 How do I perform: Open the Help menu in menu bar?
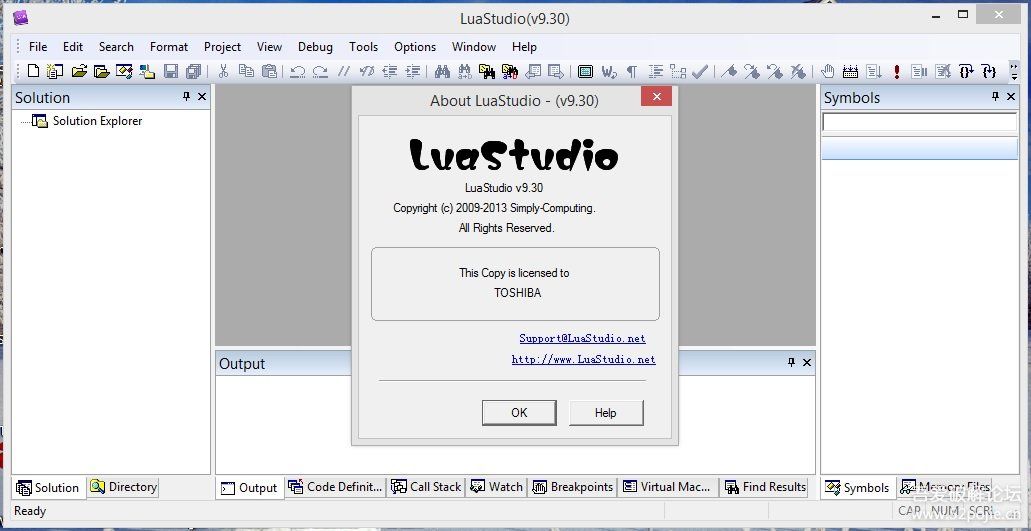pos(524,47)
